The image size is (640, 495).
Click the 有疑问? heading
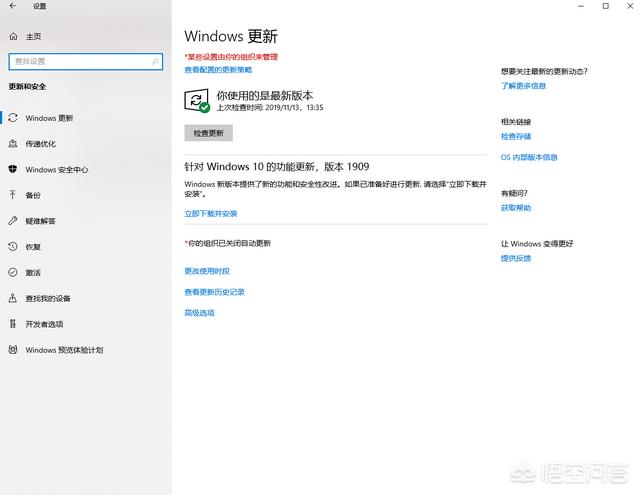pos(514,193)
